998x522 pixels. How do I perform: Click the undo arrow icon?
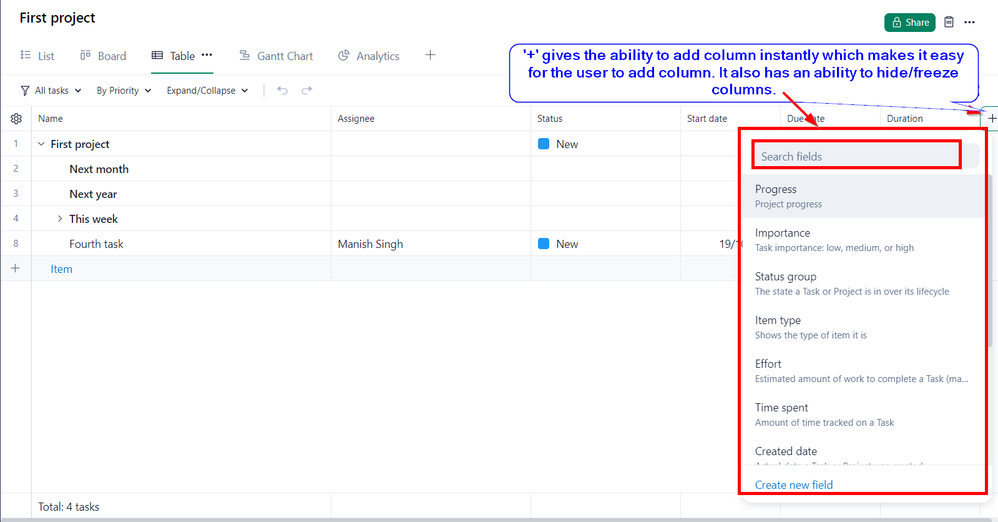pos(282,91)
